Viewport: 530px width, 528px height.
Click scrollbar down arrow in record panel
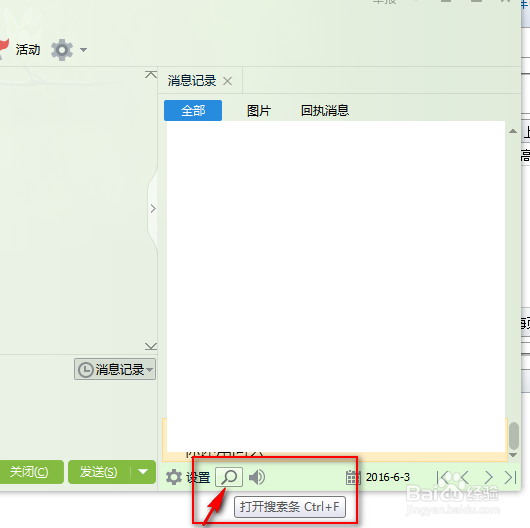coord(513,455)
